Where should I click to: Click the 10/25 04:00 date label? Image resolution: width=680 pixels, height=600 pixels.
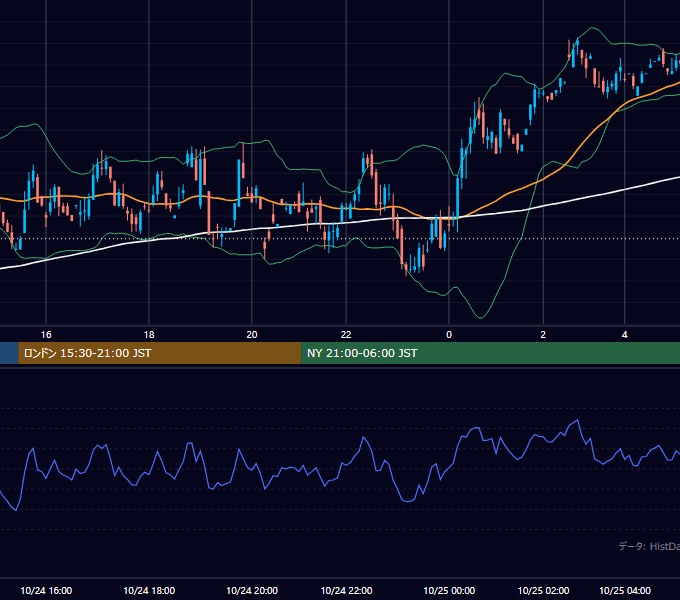pos(625,590)
